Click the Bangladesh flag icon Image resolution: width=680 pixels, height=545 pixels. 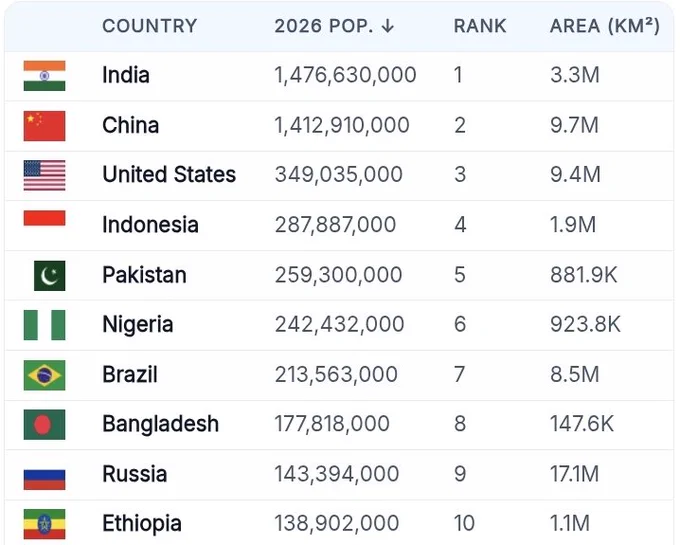(44, 424)
